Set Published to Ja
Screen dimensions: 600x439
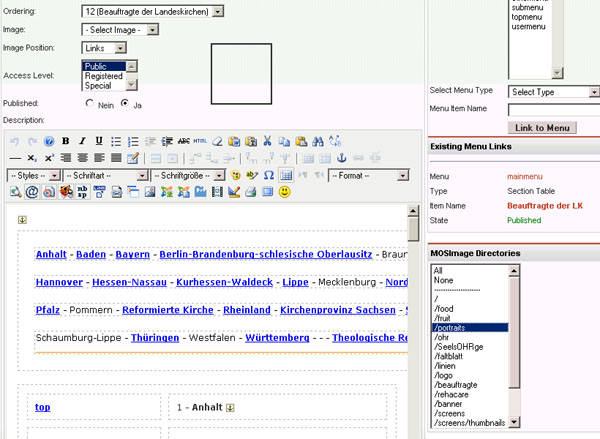125,103
